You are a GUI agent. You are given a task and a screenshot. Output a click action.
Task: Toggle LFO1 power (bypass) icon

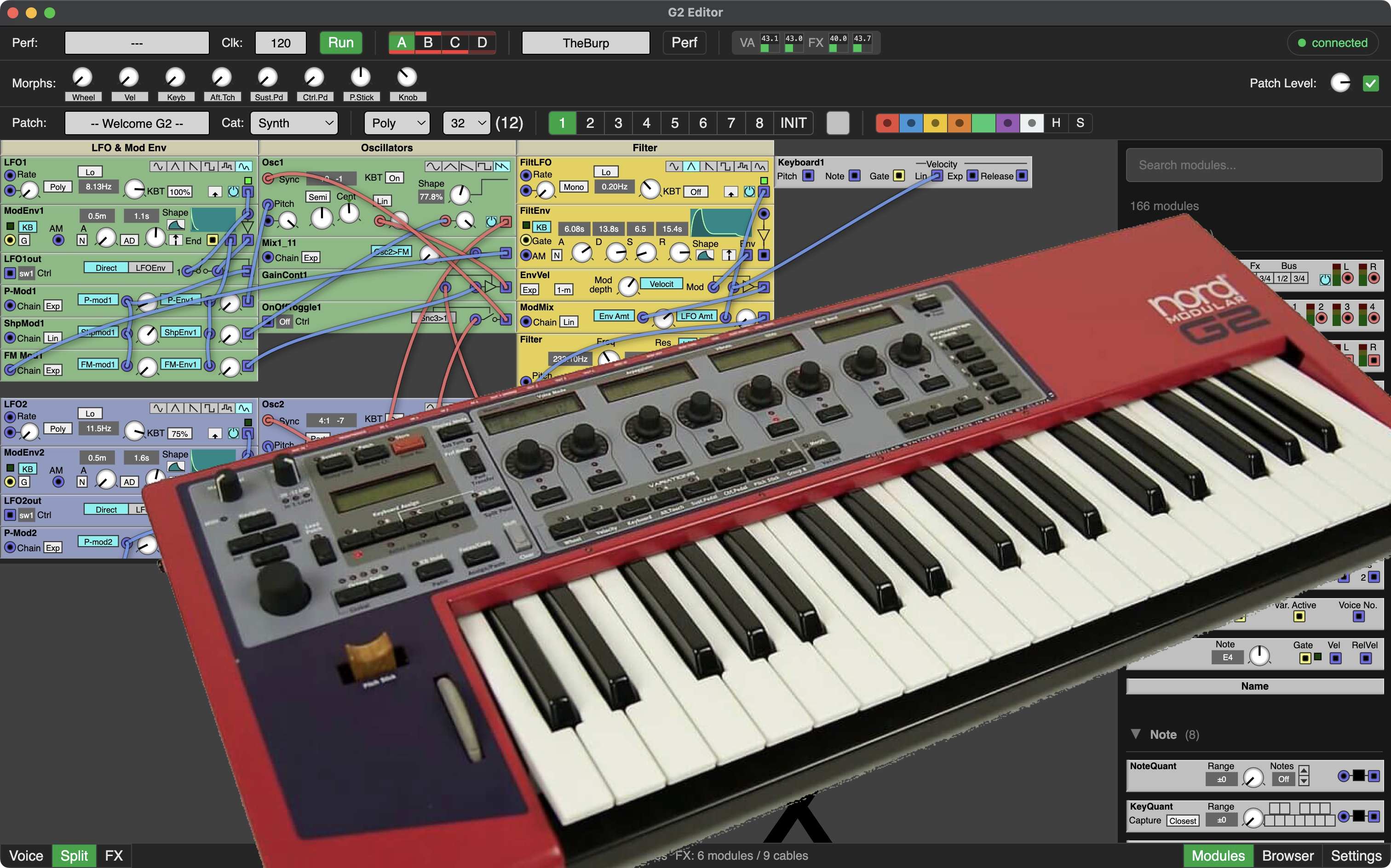(233, 192)
